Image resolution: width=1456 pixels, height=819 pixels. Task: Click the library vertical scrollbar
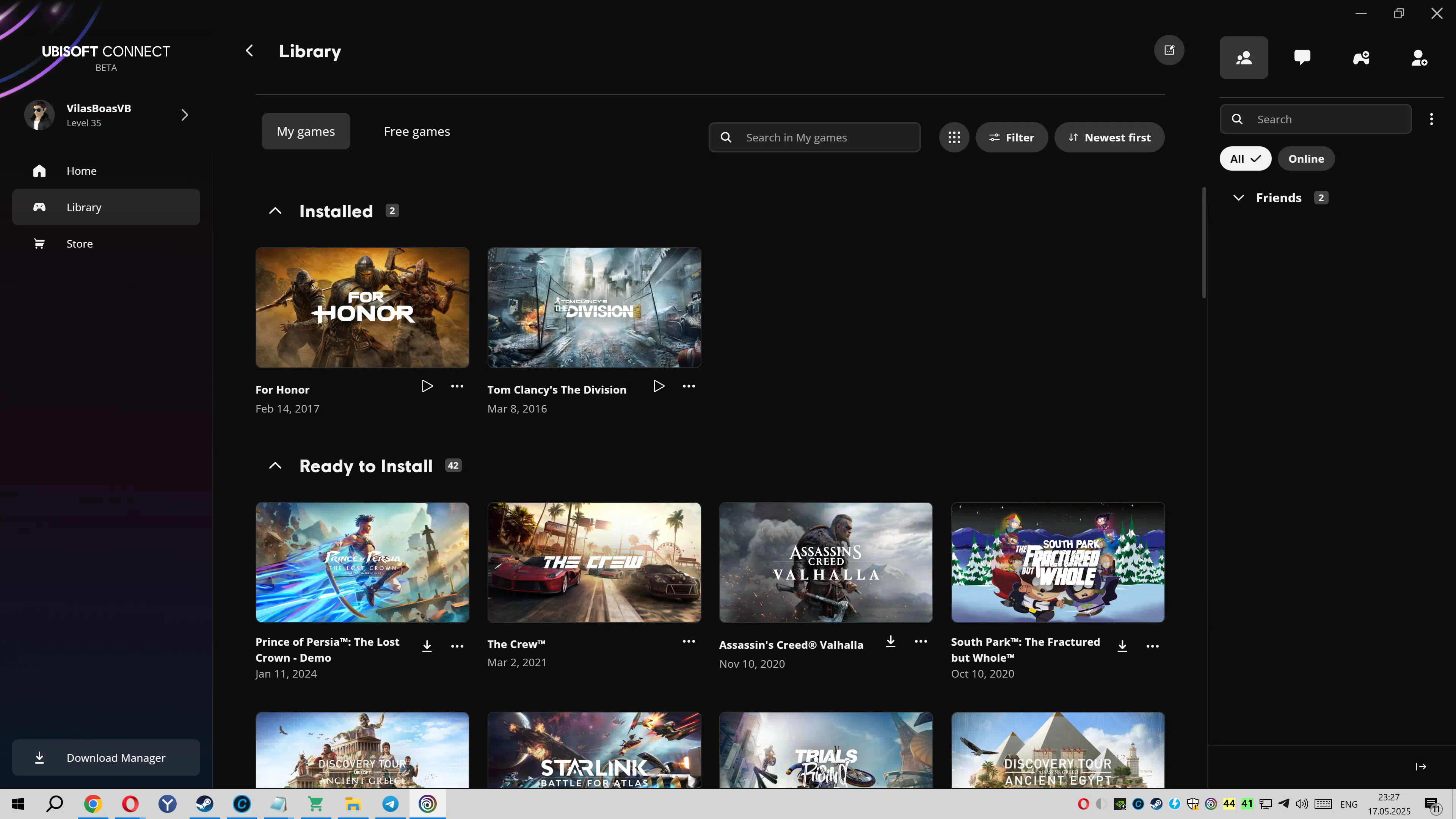click(1204, 243)
